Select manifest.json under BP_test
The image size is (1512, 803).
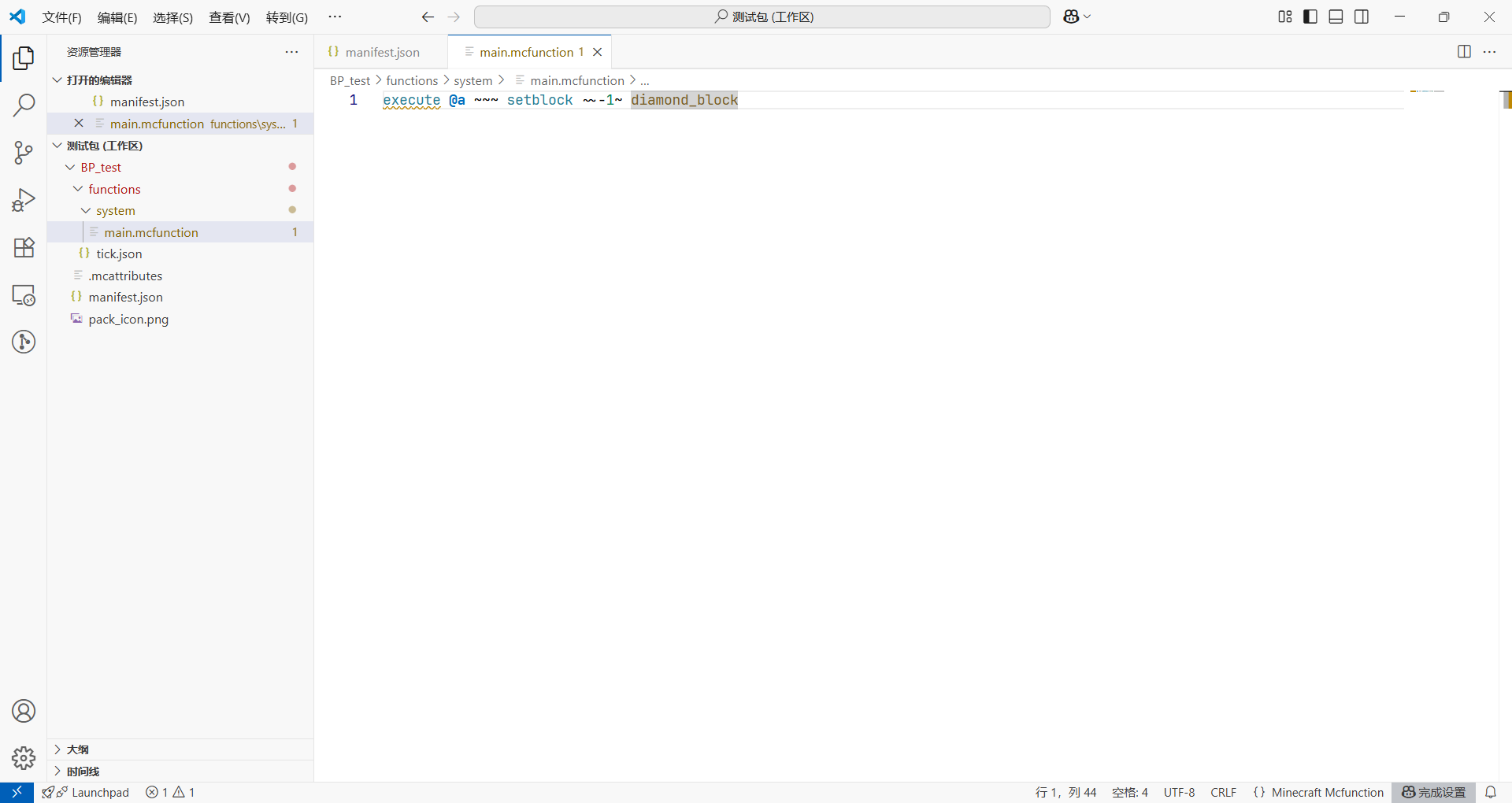pos(180,297)
